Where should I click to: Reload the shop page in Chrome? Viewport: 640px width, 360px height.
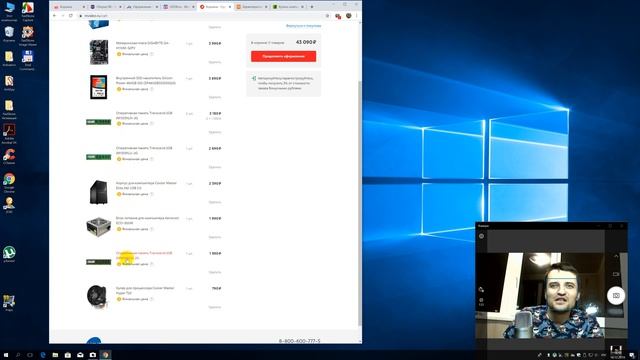tap(71, 16)
